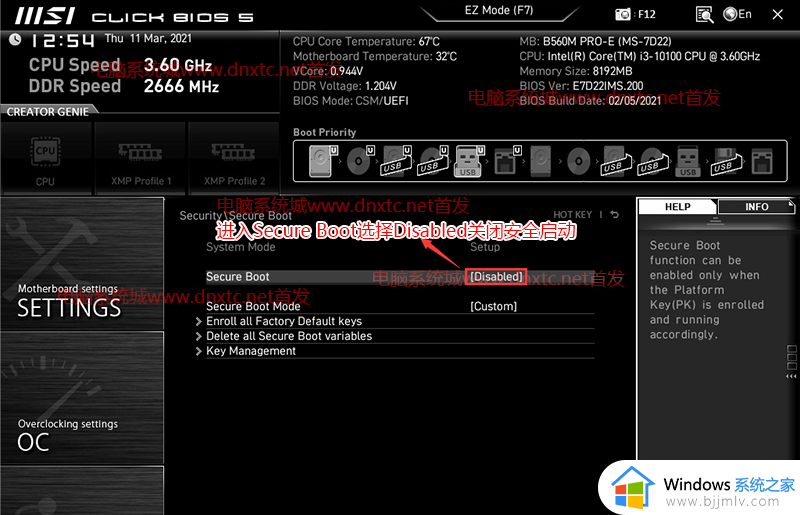Open the Secure Boot Mode [Custom] dropdown
This screenshot has width=800, height=515.
(493, 306)
